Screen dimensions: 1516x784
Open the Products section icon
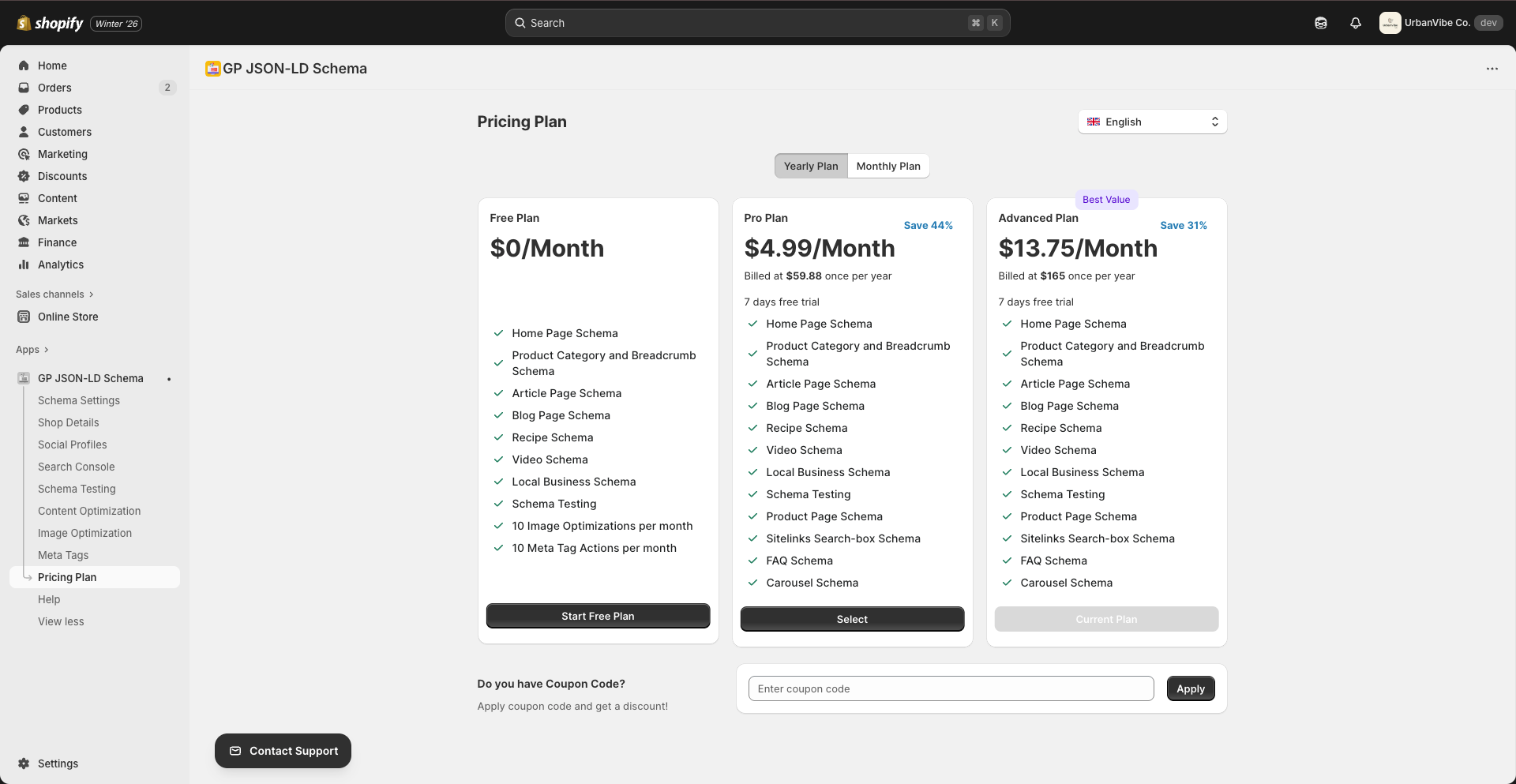click(24, 110)
